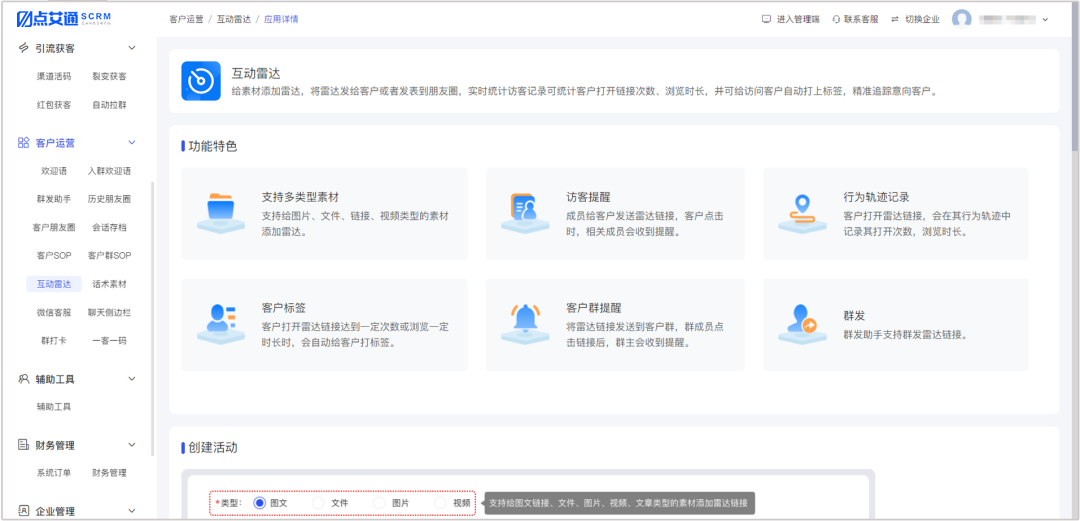This screenshot has height=521, width=1080.
Task: Click 联系客服 link in header
Action: click(862, 19)
